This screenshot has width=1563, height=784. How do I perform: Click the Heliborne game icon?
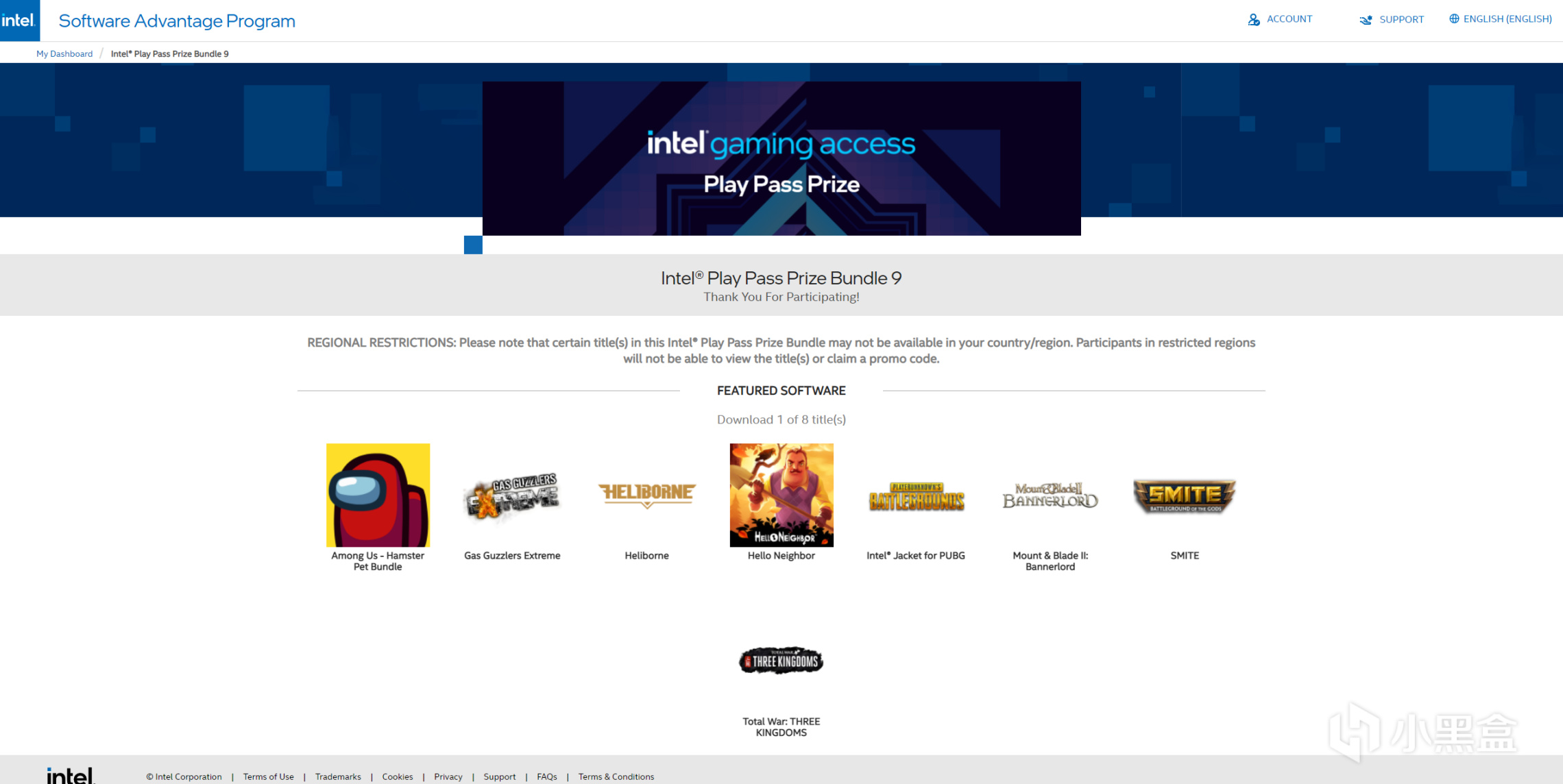click(x=647, y=493)
